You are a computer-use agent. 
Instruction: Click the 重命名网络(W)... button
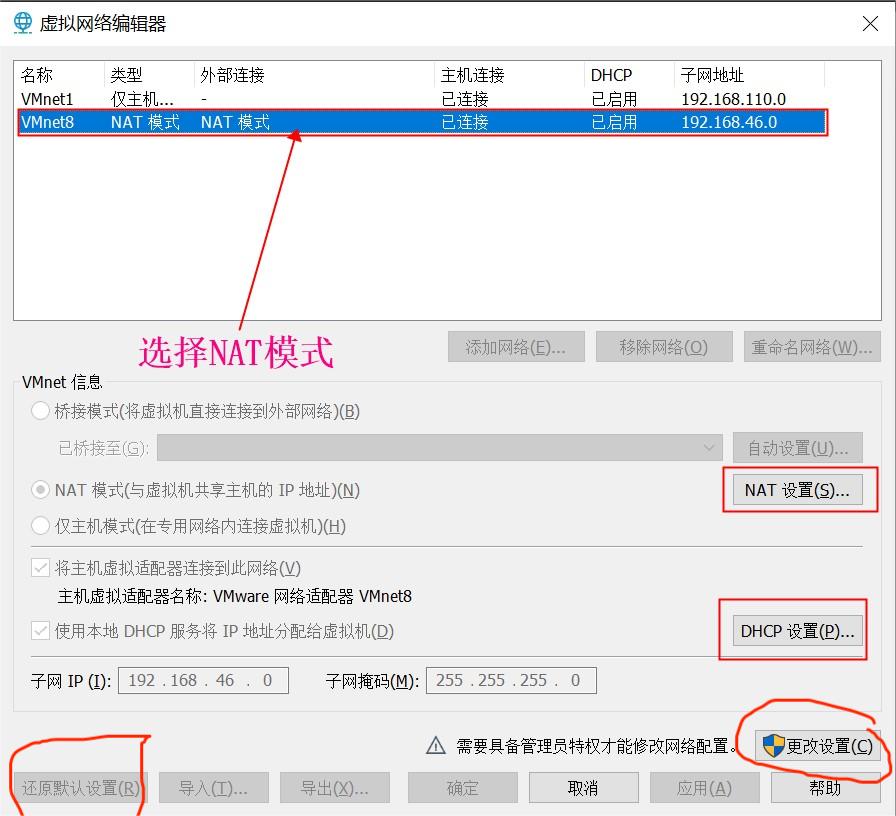[x=812, y=346]
